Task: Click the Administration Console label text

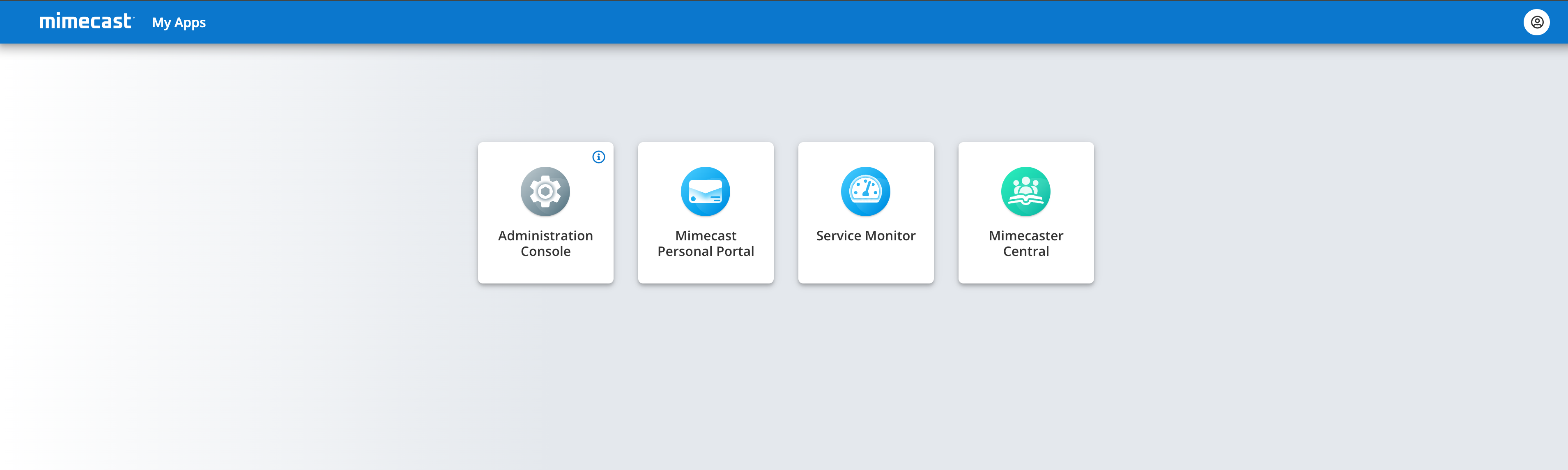Action: click(x=545, y=244)
